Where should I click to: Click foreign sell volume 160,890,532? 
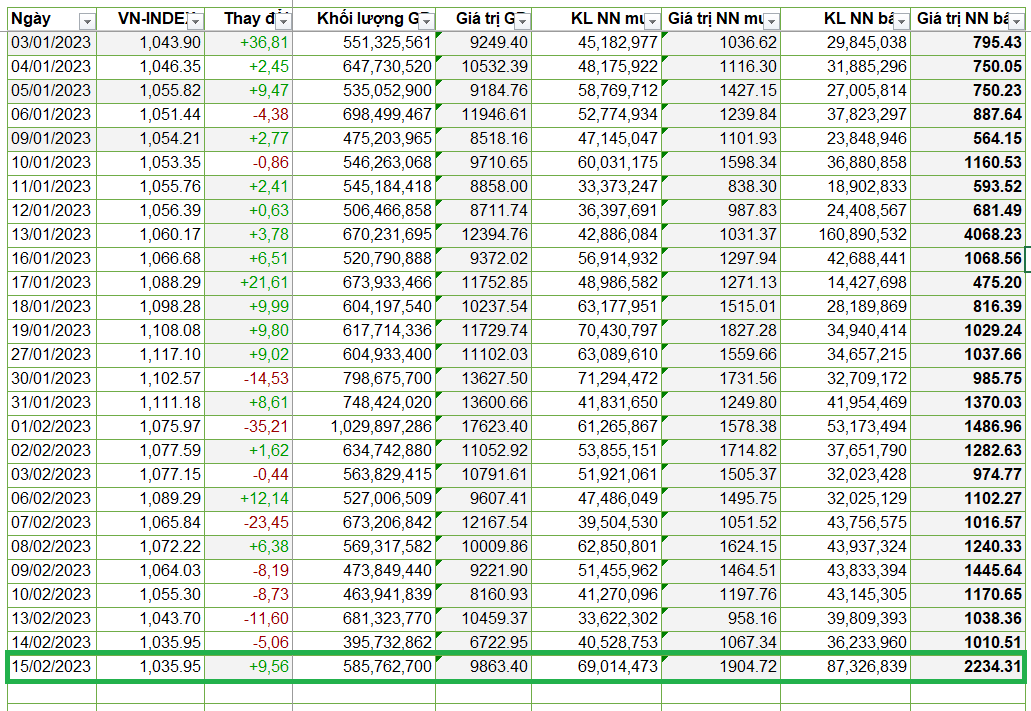coord(846,235)
